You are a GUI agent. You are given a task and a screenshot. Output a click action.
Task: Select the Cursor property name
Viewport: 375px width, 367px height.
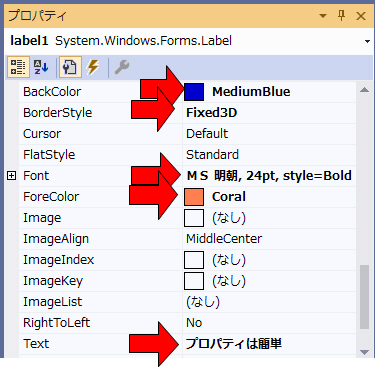click(x=42, y=134)
